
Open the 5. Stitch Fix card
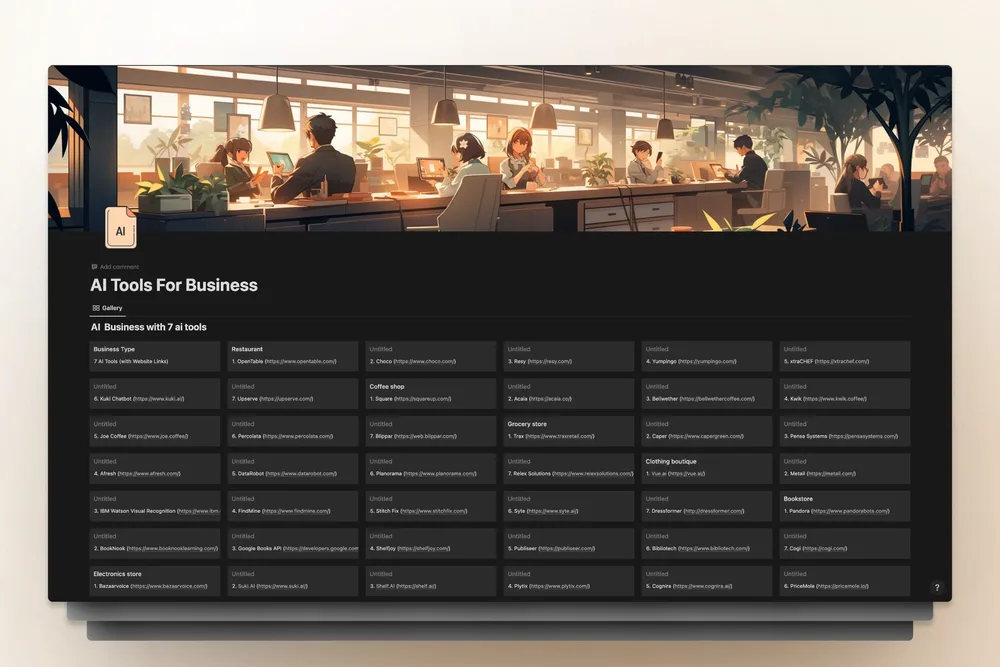(431, 506)
